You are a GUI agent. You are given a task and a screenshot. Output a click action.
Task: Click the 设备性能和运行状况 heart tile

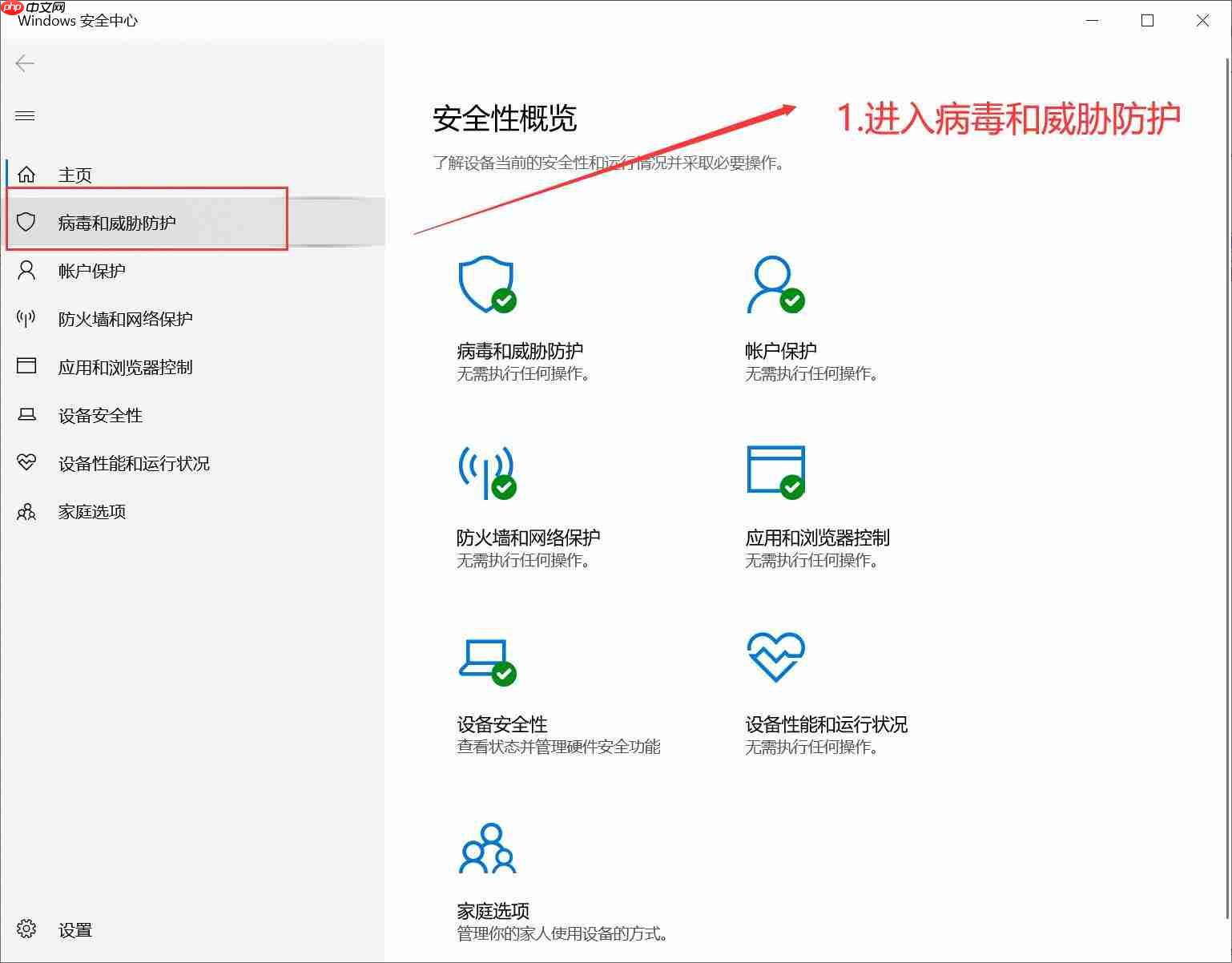coord(775,659)
